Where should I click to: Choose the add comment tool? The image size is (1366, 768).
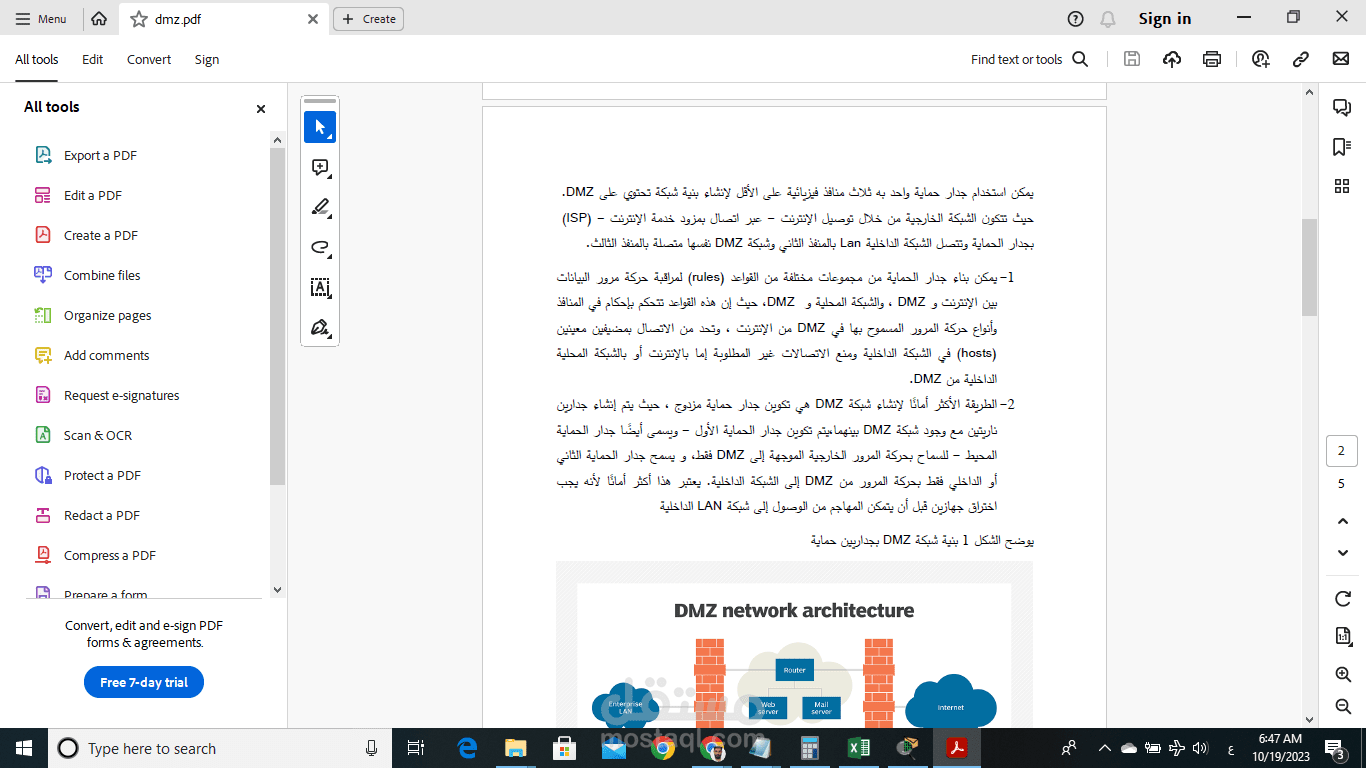pos(320,167)
